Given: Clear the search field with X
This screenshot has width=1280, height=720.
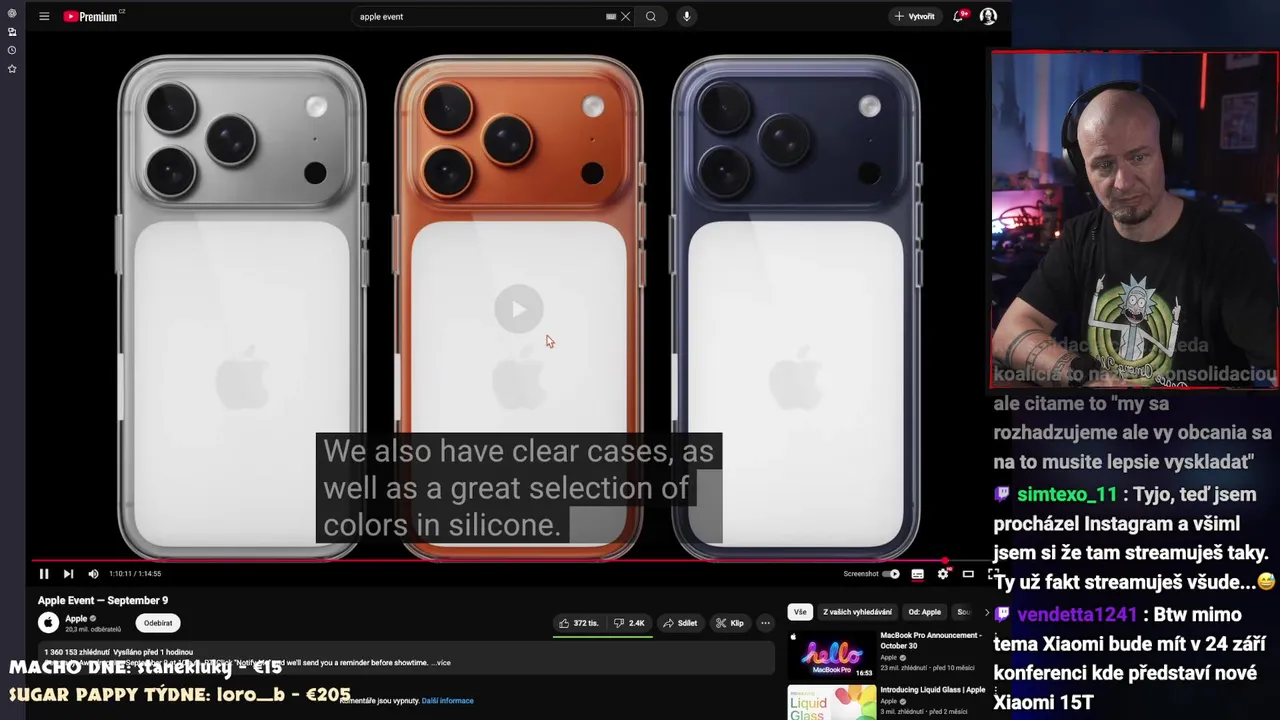Looking at the screenshot, I should (626, 16).
